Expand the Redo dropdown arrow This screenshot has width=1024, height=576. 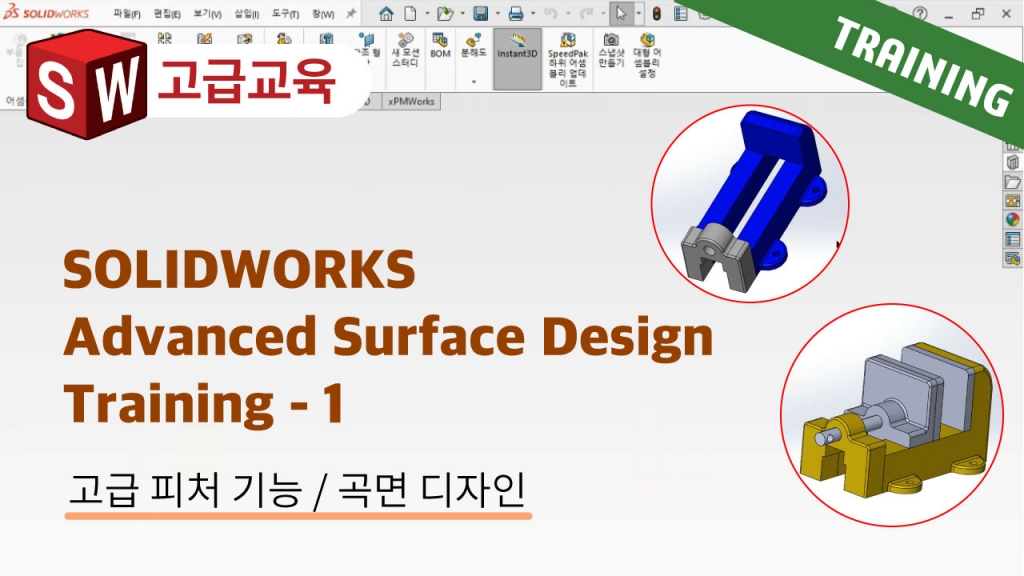point(603,13)
